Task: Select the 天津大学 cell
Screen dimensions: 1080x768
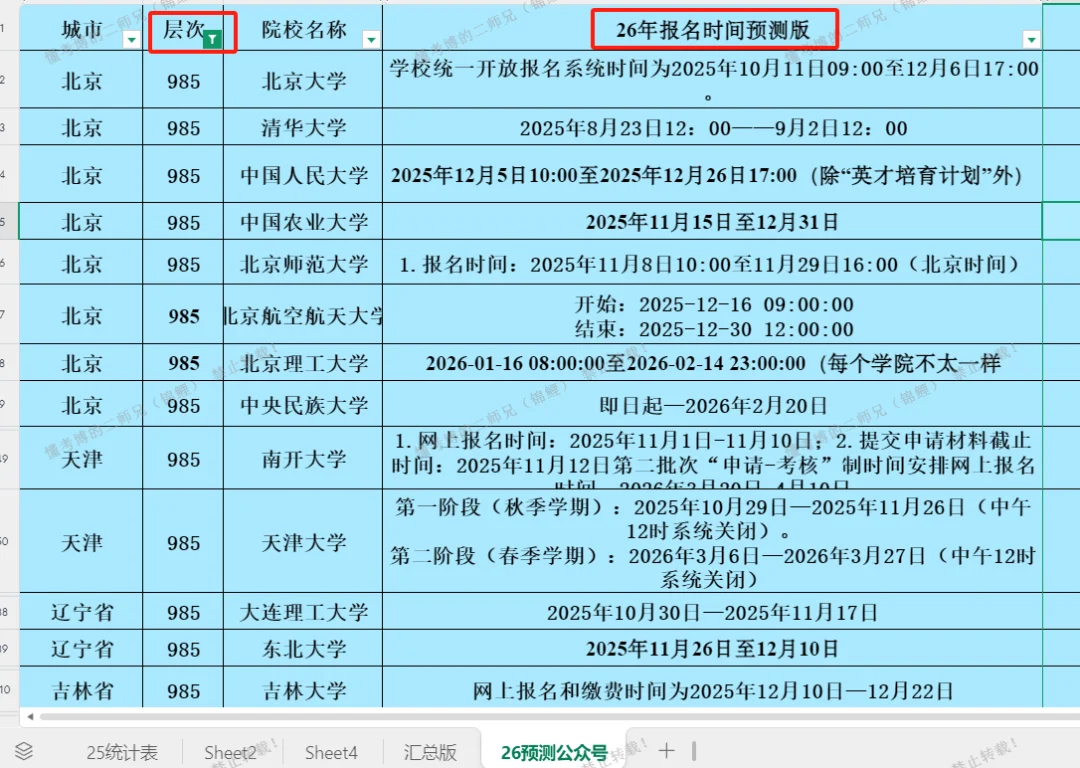Action: 303,542
